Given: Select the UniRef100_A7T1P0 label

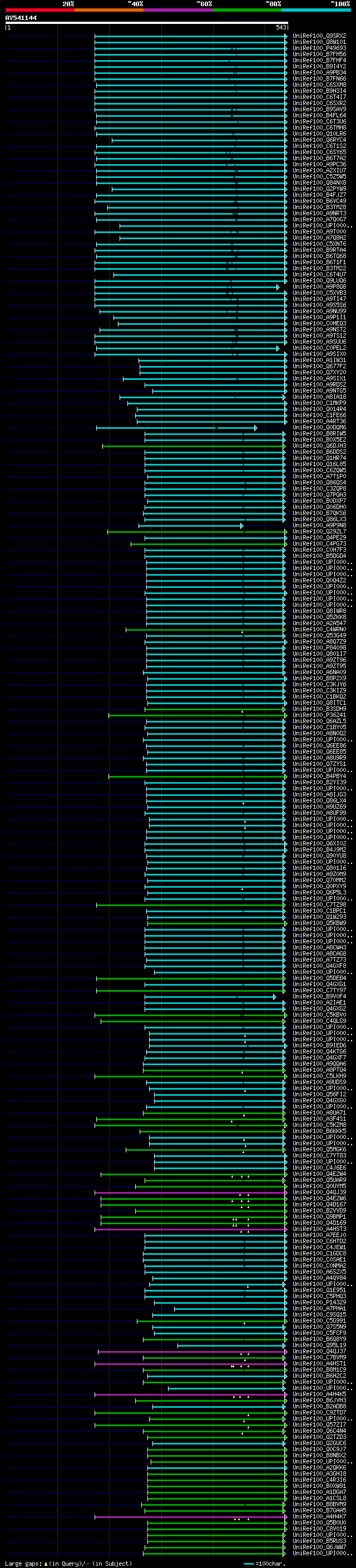Looking at the screenshot, I should pos(319,477).
